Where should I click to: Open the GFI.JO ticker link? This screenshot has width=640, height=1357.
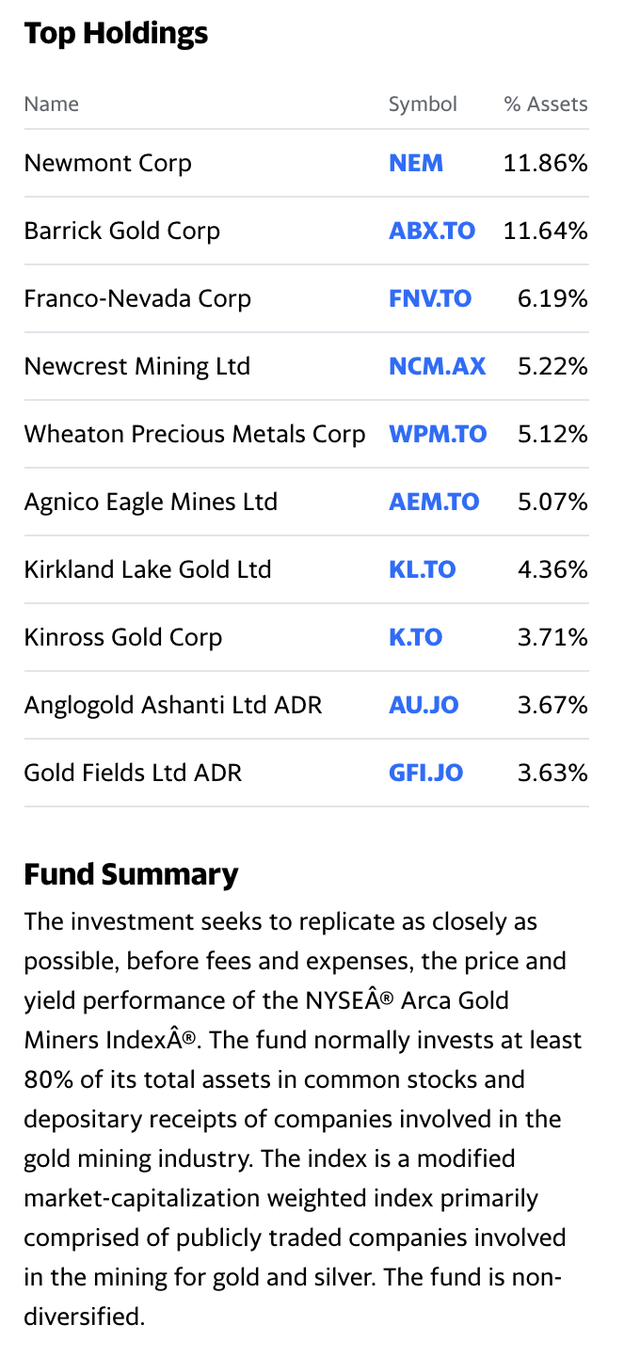[426, 773]
